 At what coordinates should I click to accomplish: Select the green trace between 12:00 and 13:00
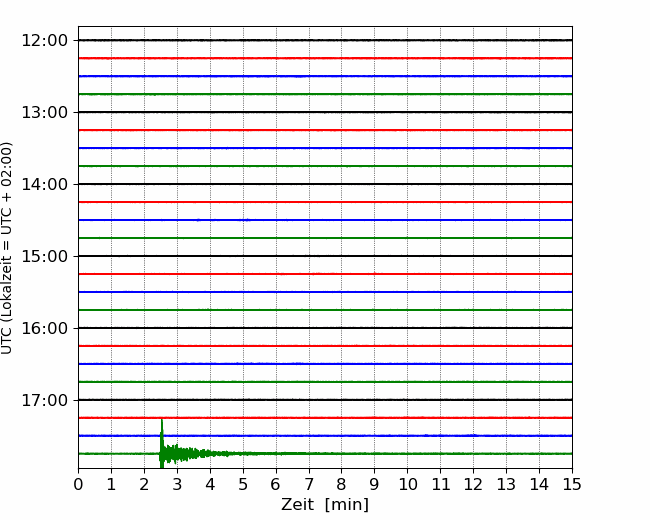point(325,94)
